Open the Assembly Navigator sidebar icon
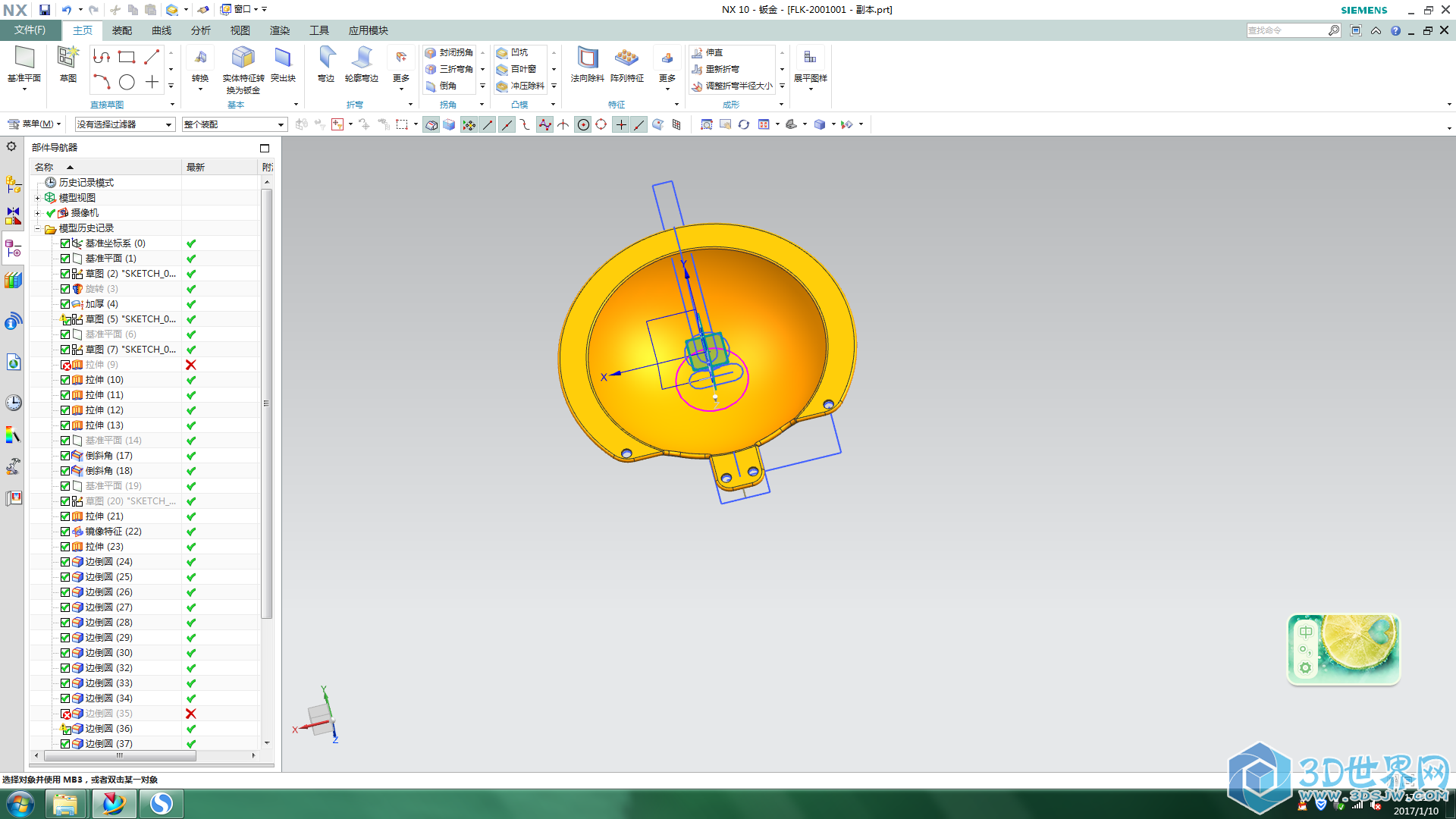Image resolution: width=1456 pixels, height=819 pixels. 13,184
